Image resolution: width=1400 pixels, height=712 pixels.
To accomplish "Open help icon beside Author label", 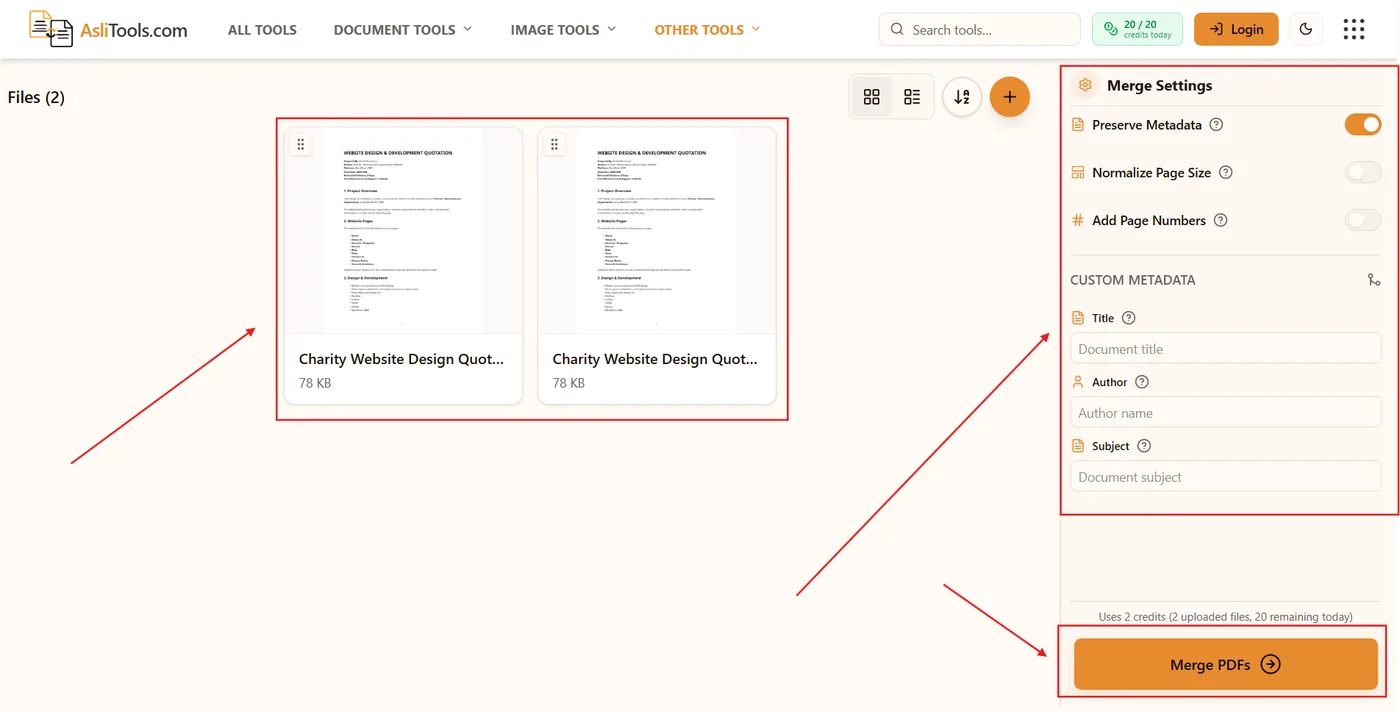I will [1142, 382].
